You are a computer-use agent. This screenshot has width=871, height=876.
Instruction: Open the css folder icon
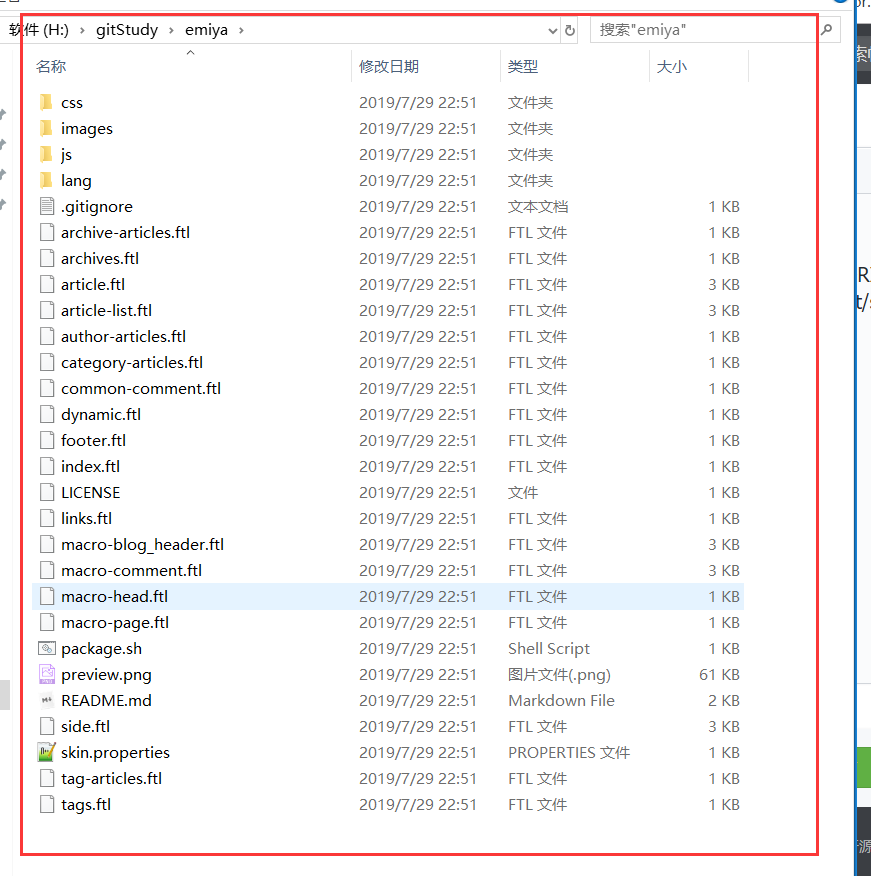click(x=46, y=102)
